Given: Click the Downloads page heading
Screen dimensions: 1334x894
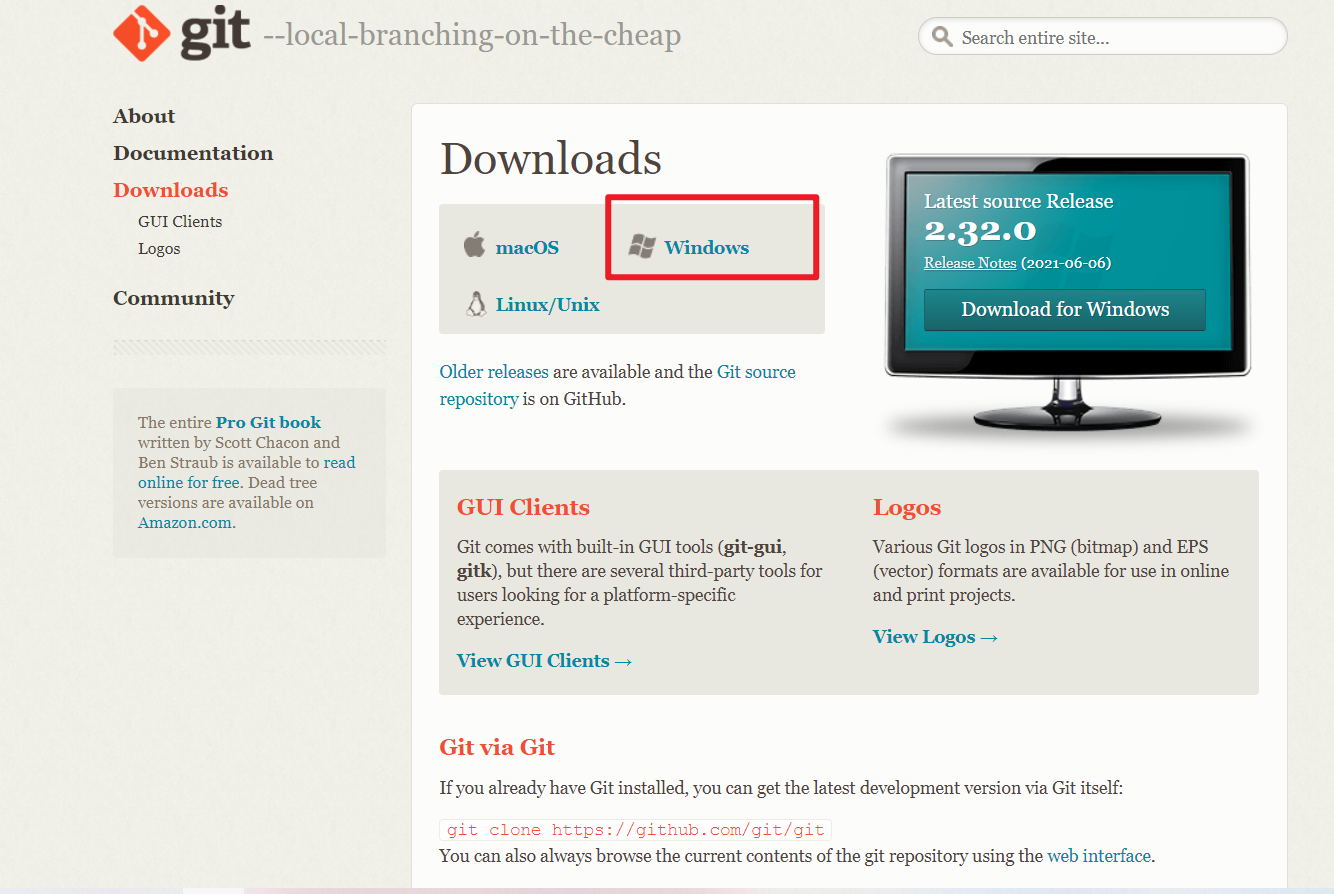Looking at the screenshot, I should pos(551,158).
